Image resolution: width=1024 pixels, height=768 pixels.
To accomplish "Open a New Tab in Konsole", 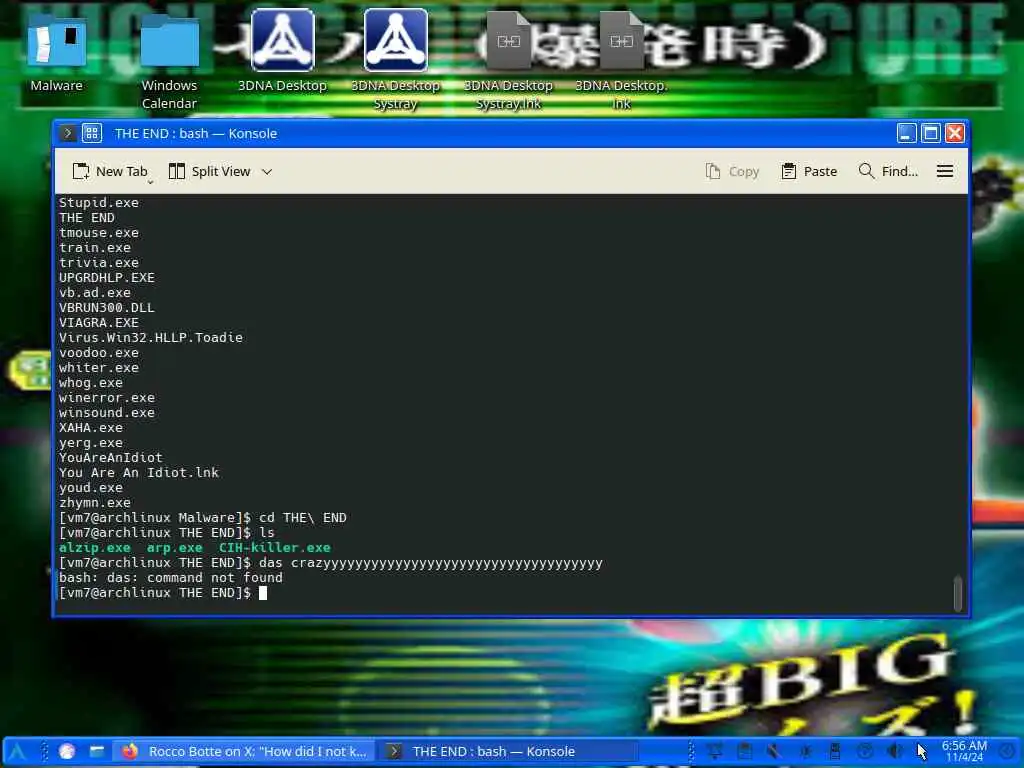I will 110,171.
